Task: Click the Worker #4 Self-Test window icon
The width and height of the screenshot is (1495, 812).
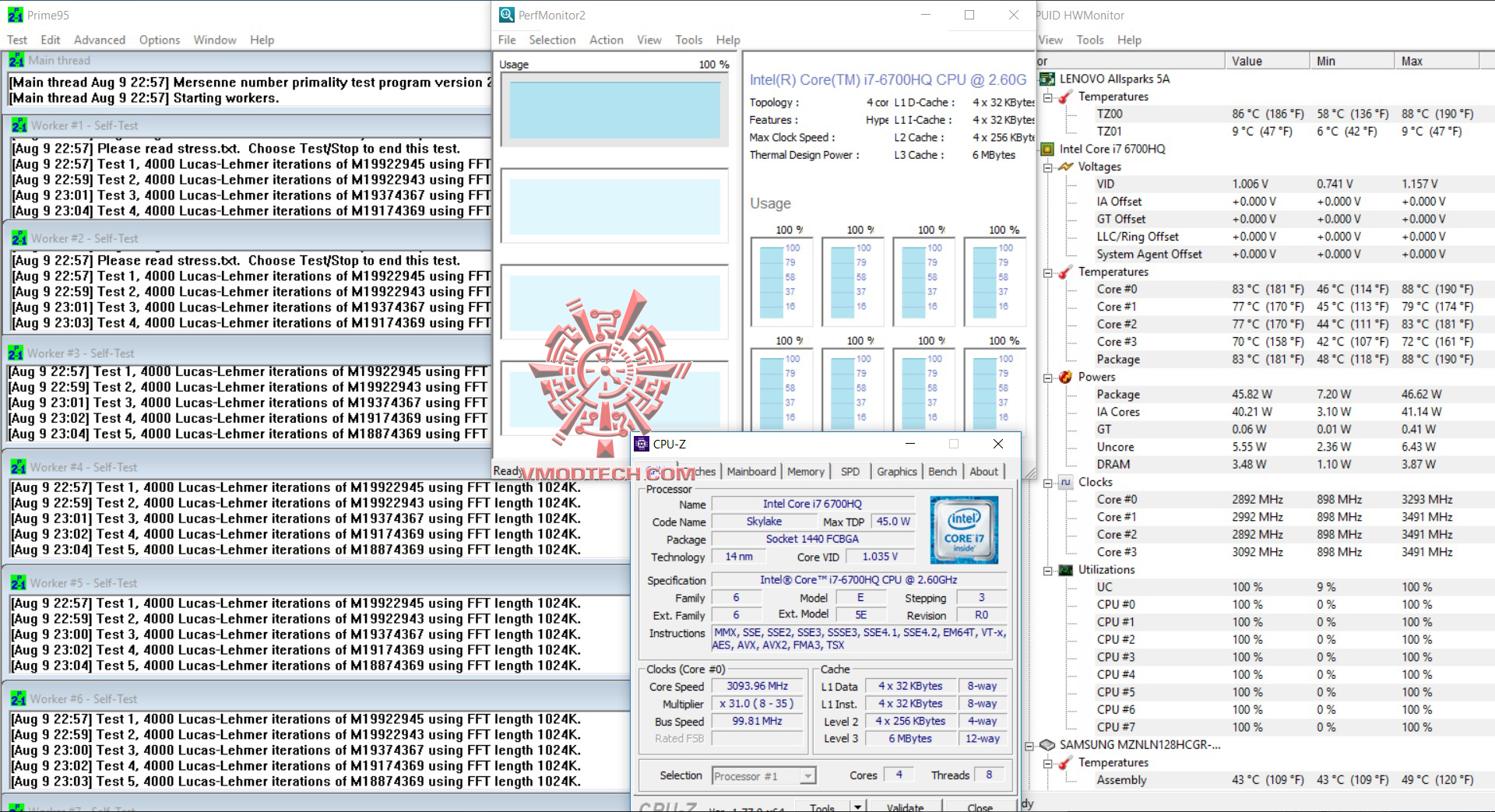Action: 19,467
